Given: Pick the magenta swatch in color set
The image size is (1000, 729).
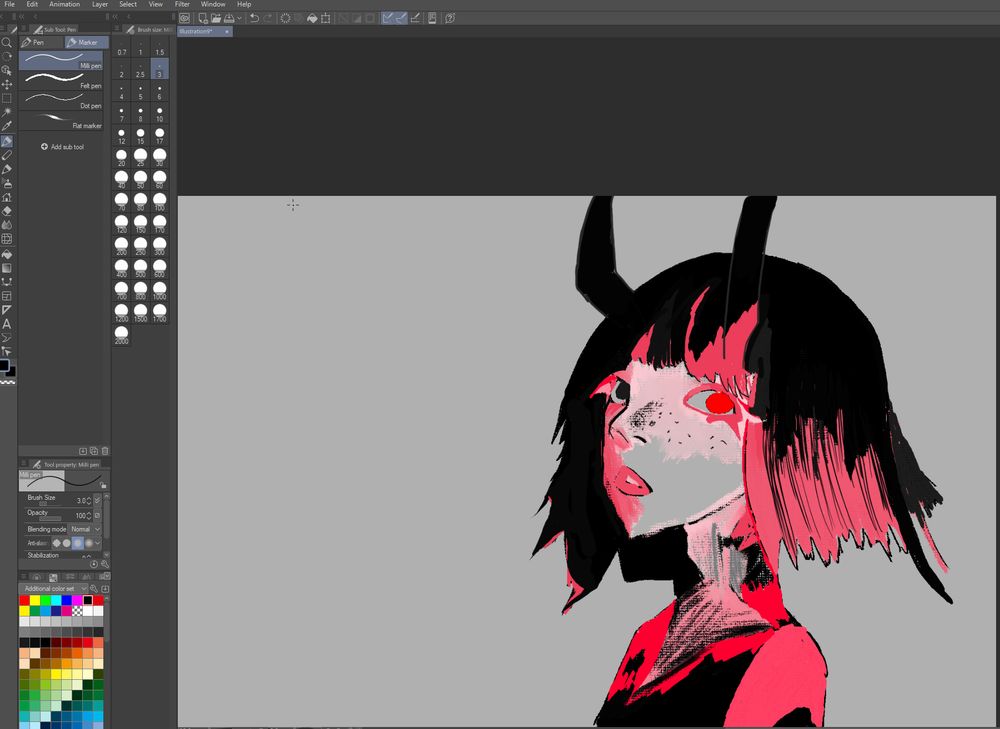Looking at the screenshot, I should tap(77, 600).
